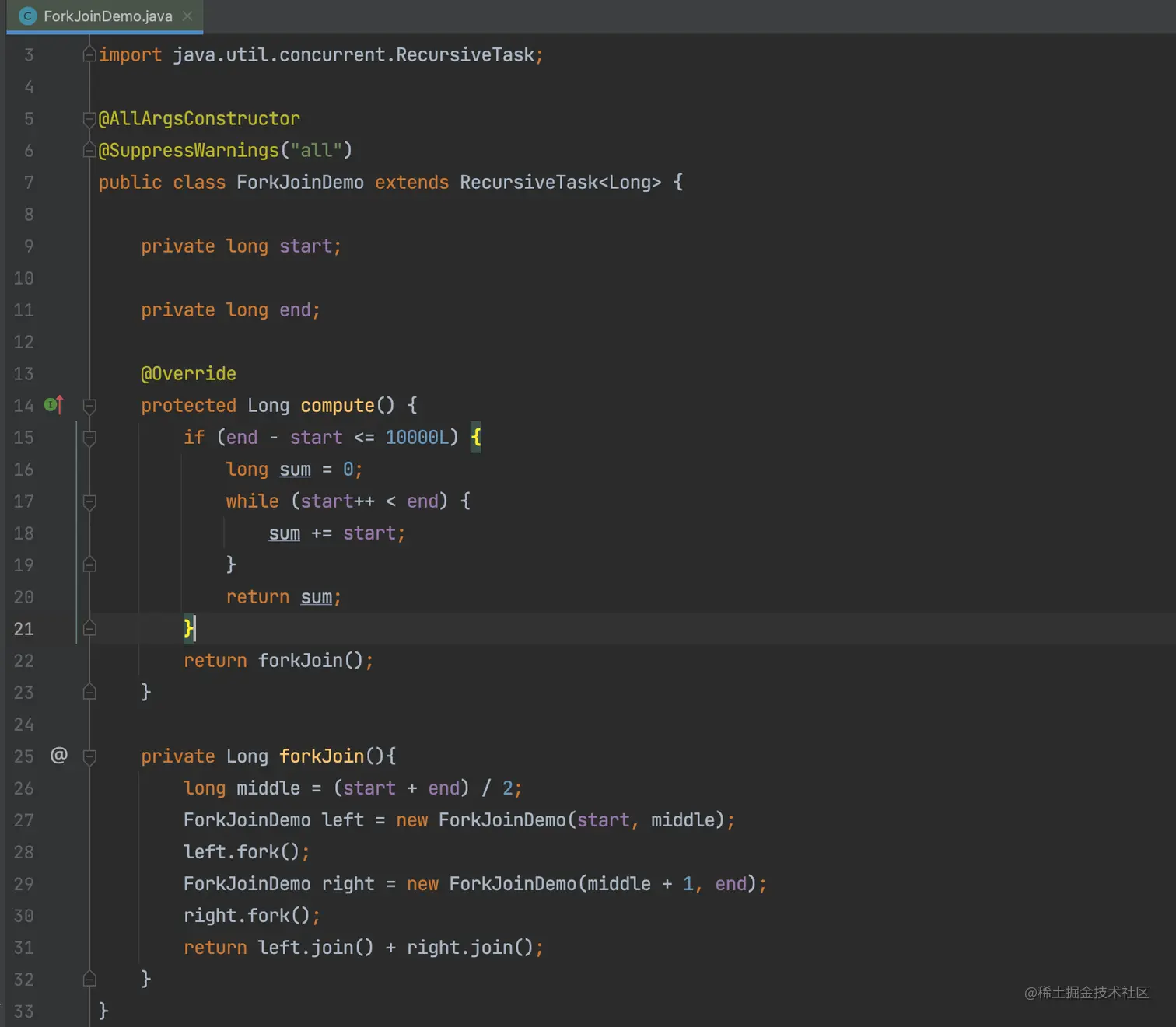Click the import keyword on line 3
The image size is (1176, 1027).
point(130,55)
